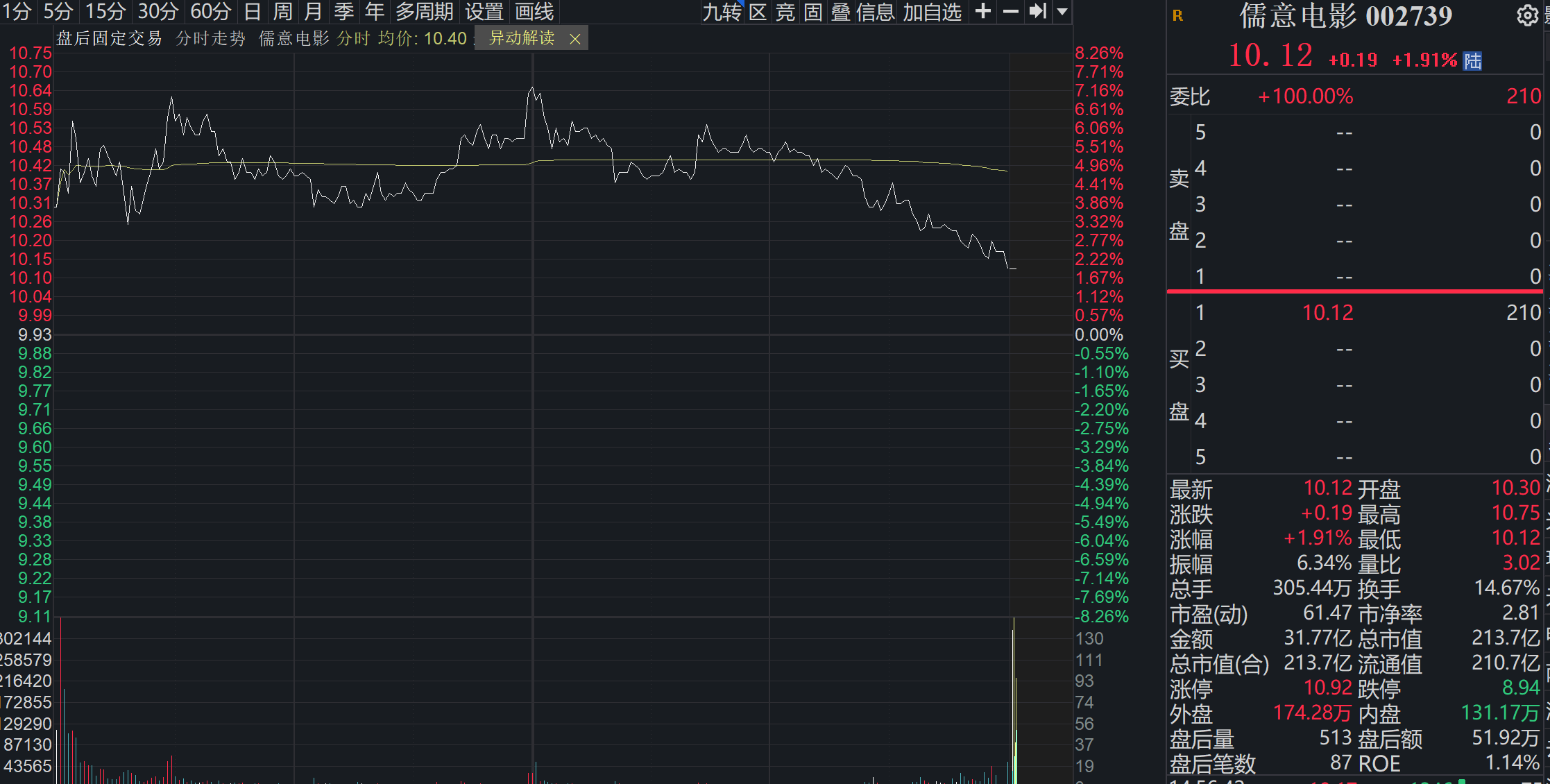Click the ROE value 1.14%
This screenshot has height=784, width=1550.
pos(1513,763)
